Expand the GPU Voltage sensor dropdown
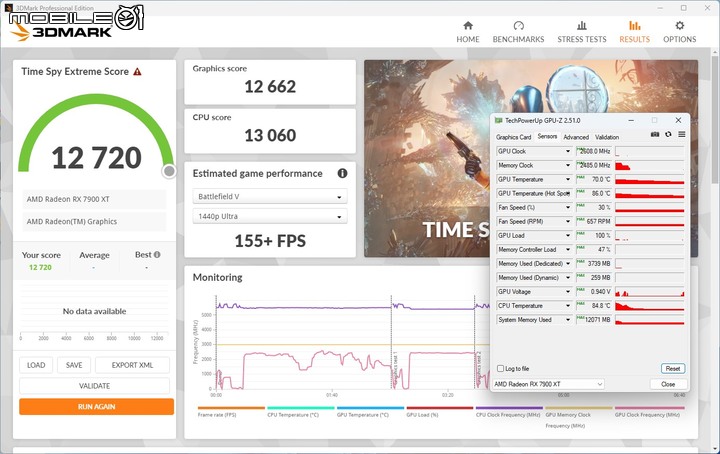The height and width of the screenshot is (454, 720). point(568,291)
